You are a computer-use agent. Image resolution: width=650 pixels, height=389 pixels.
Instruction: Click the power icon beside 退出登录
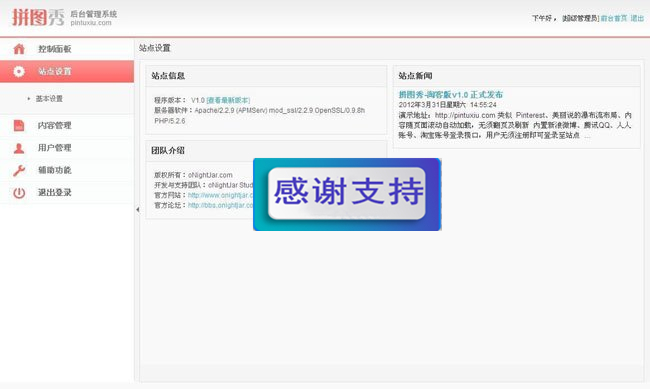coord(19,193)
